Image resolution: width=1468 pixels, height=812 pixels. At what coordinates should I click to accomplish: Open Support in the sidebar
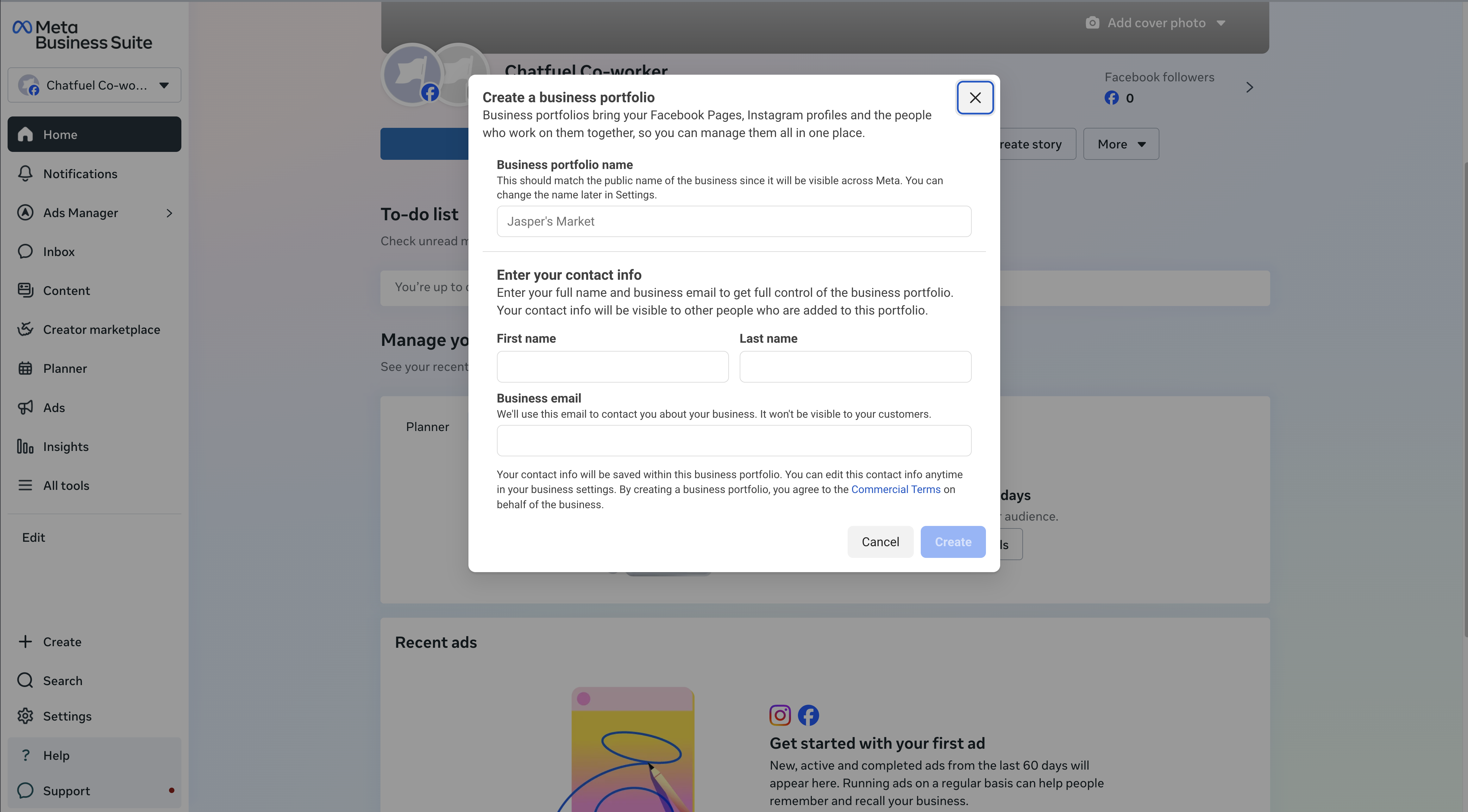pos(95,791)
